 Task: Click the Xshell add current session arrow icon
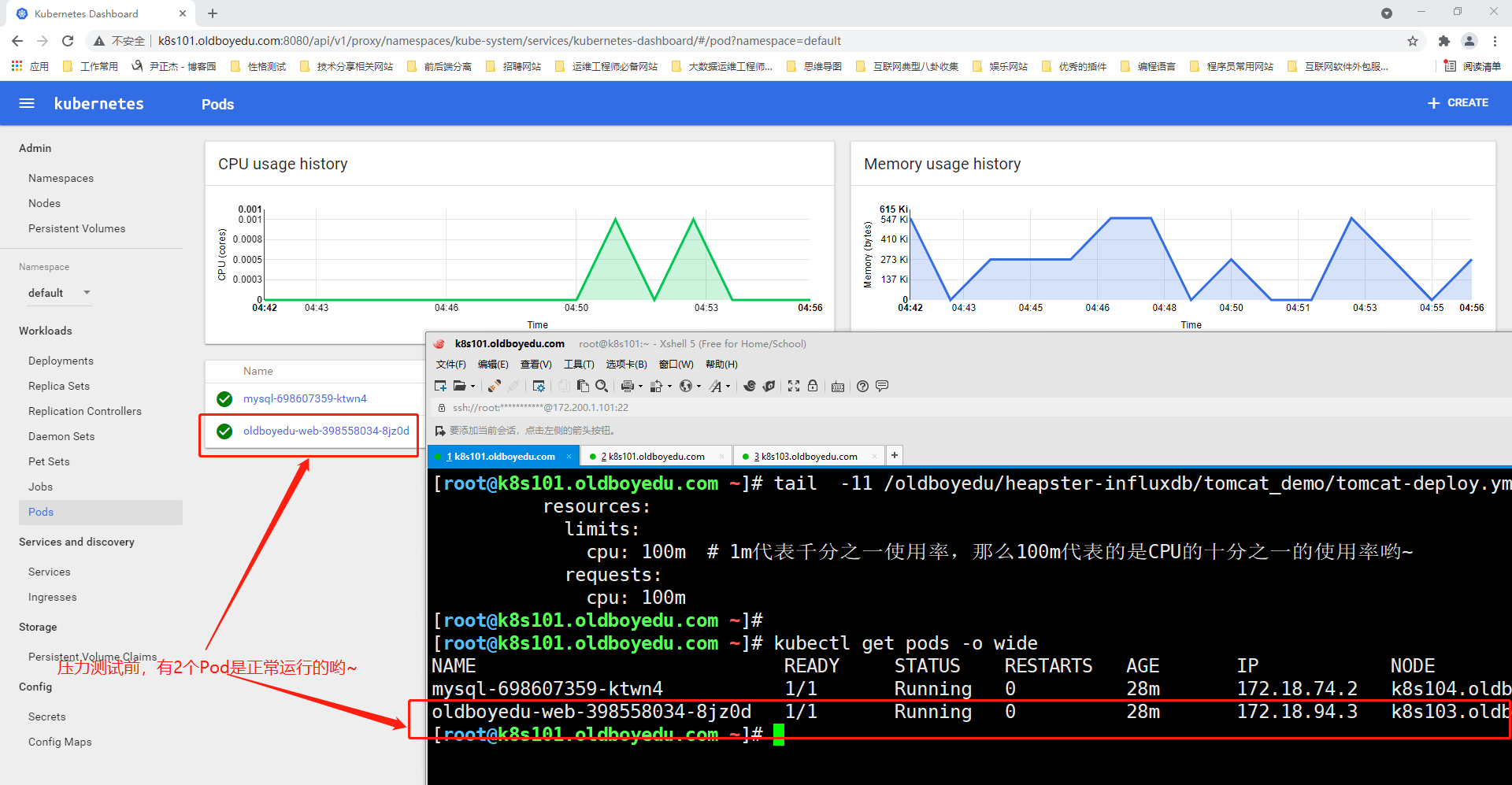440,431
